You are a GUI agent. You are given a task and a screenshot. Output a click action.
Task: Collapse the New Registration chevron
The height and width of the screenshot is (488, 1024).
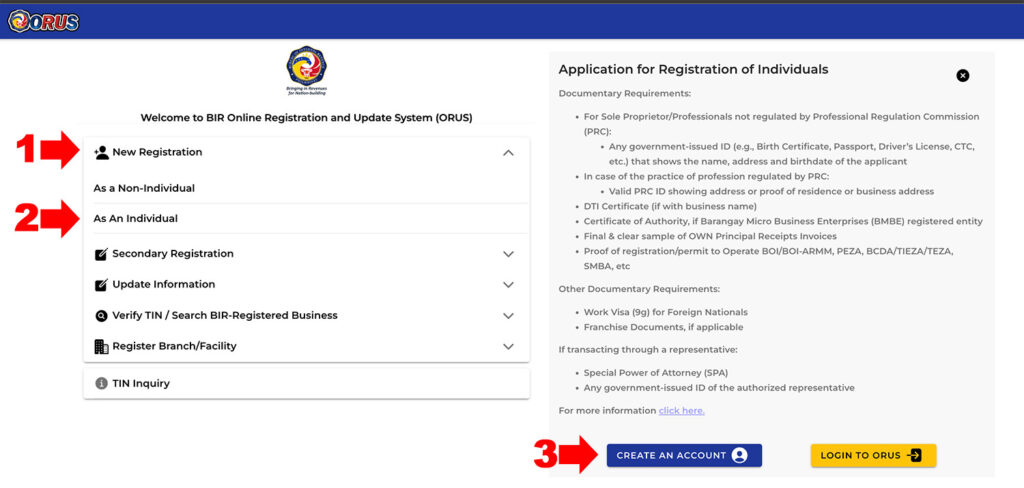click(x=509, y=153)
